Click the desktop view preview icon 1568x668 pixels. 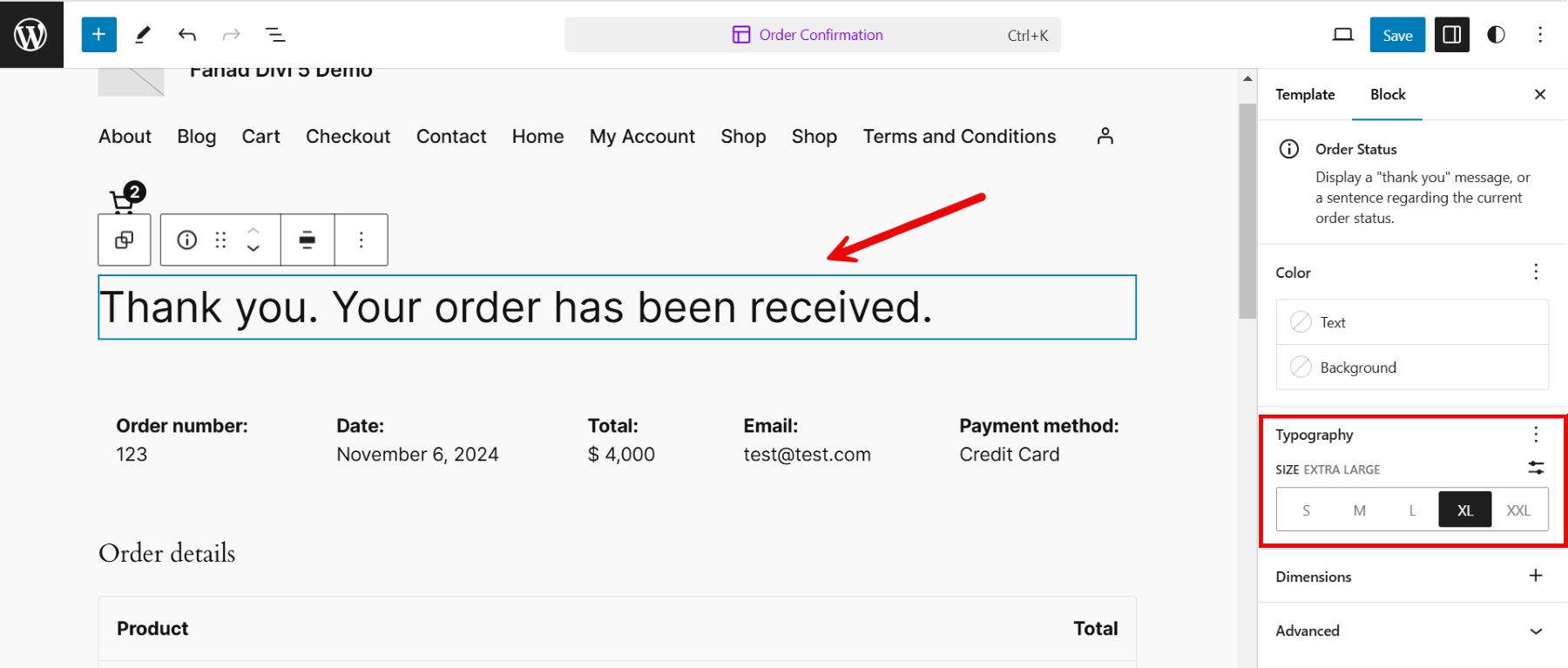click(x=1342, y=35)
